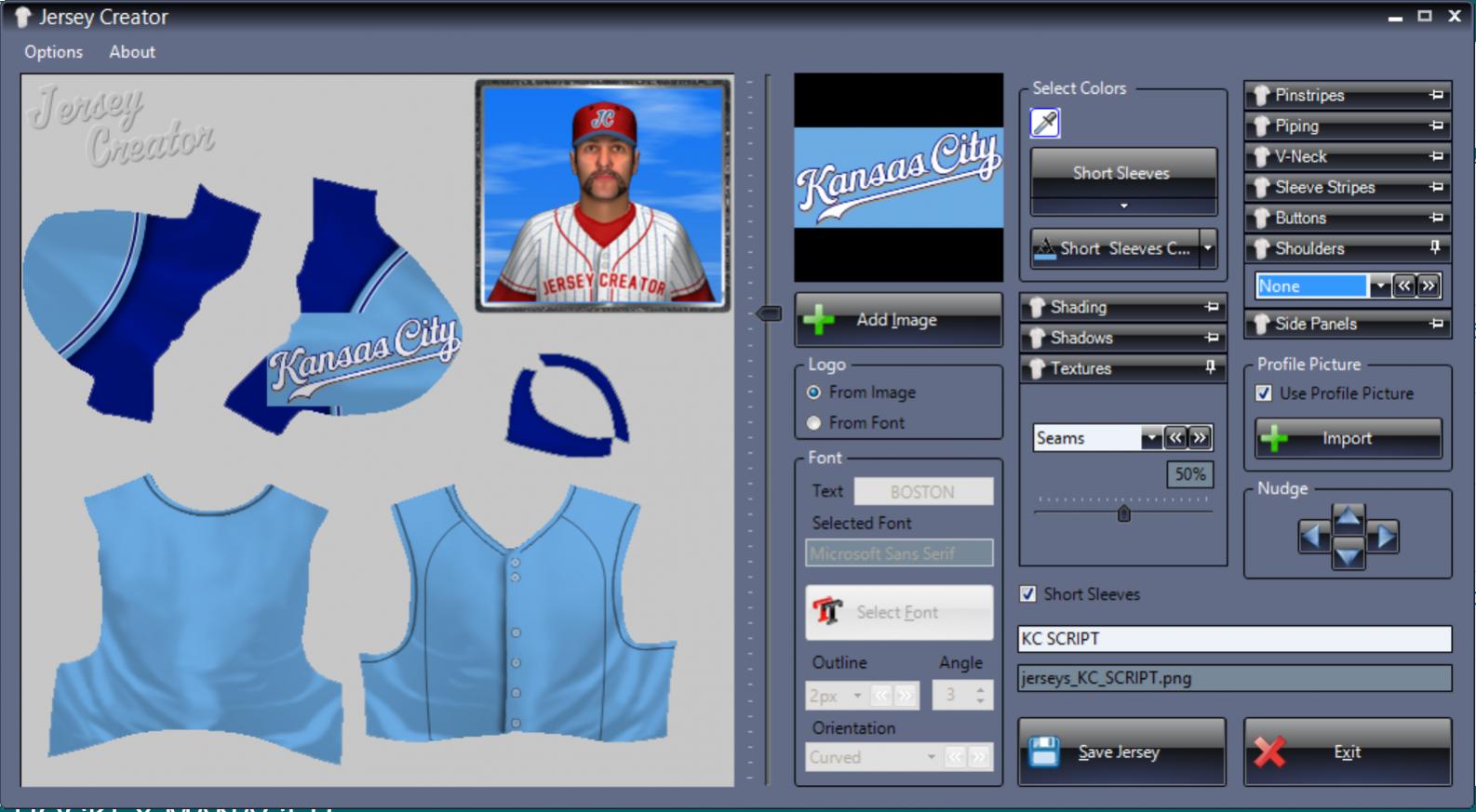Click the left Nudge arrow
Screen dimensions: 1476x812
point(1314,537)
